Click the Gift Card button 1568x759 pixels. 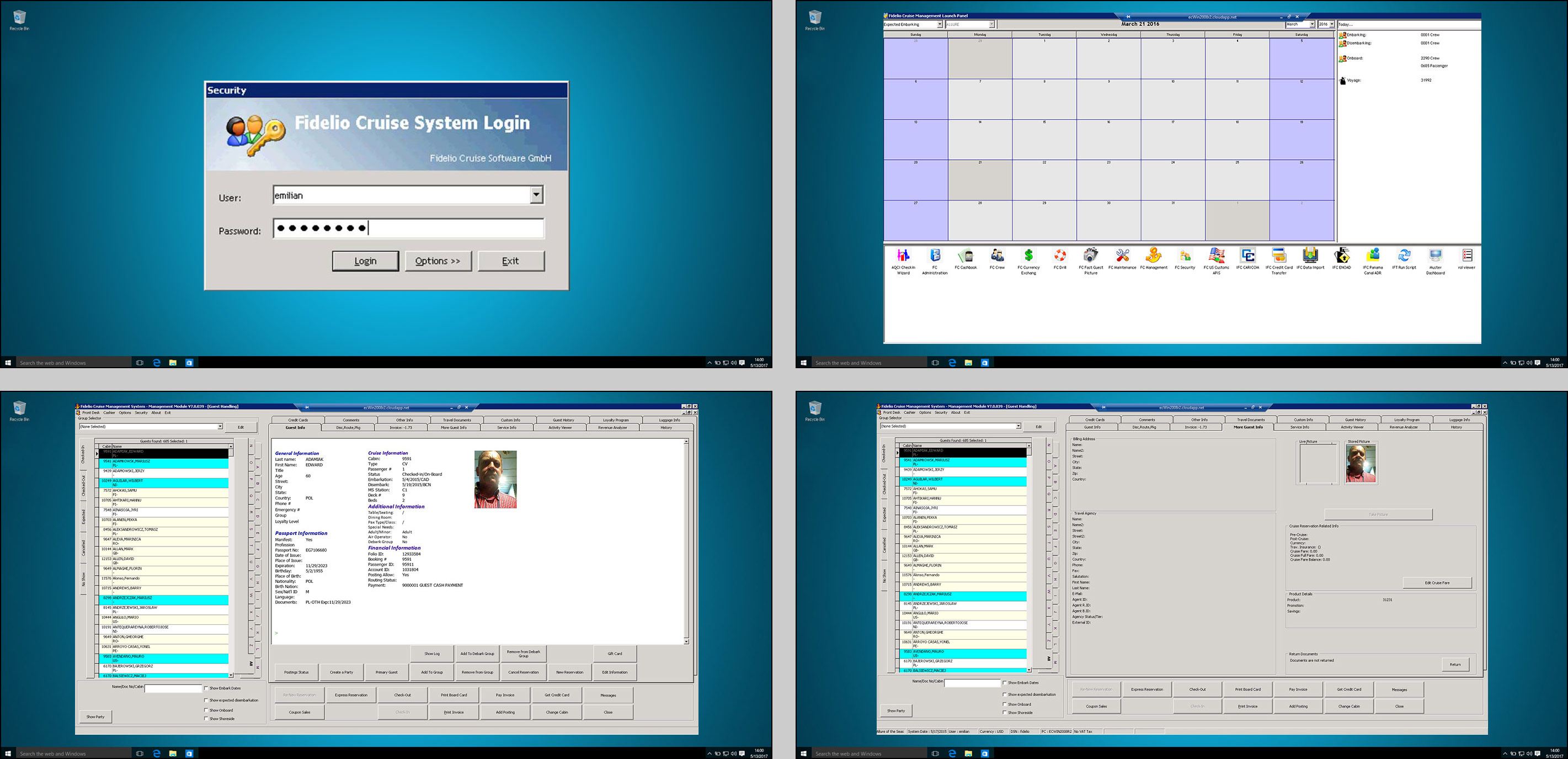(615, 654)
